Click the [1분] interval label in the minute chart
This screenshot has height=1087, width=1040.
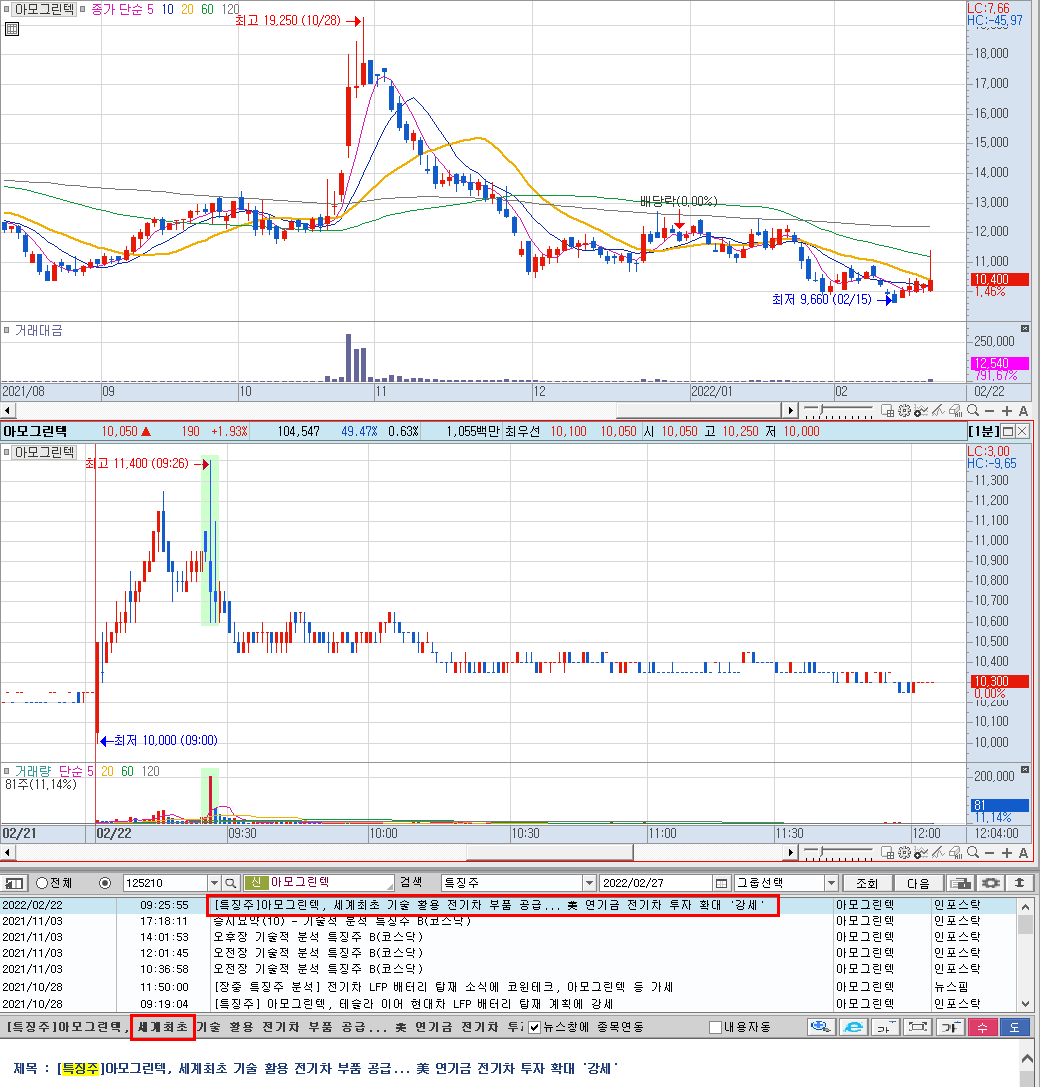[983, 431]
